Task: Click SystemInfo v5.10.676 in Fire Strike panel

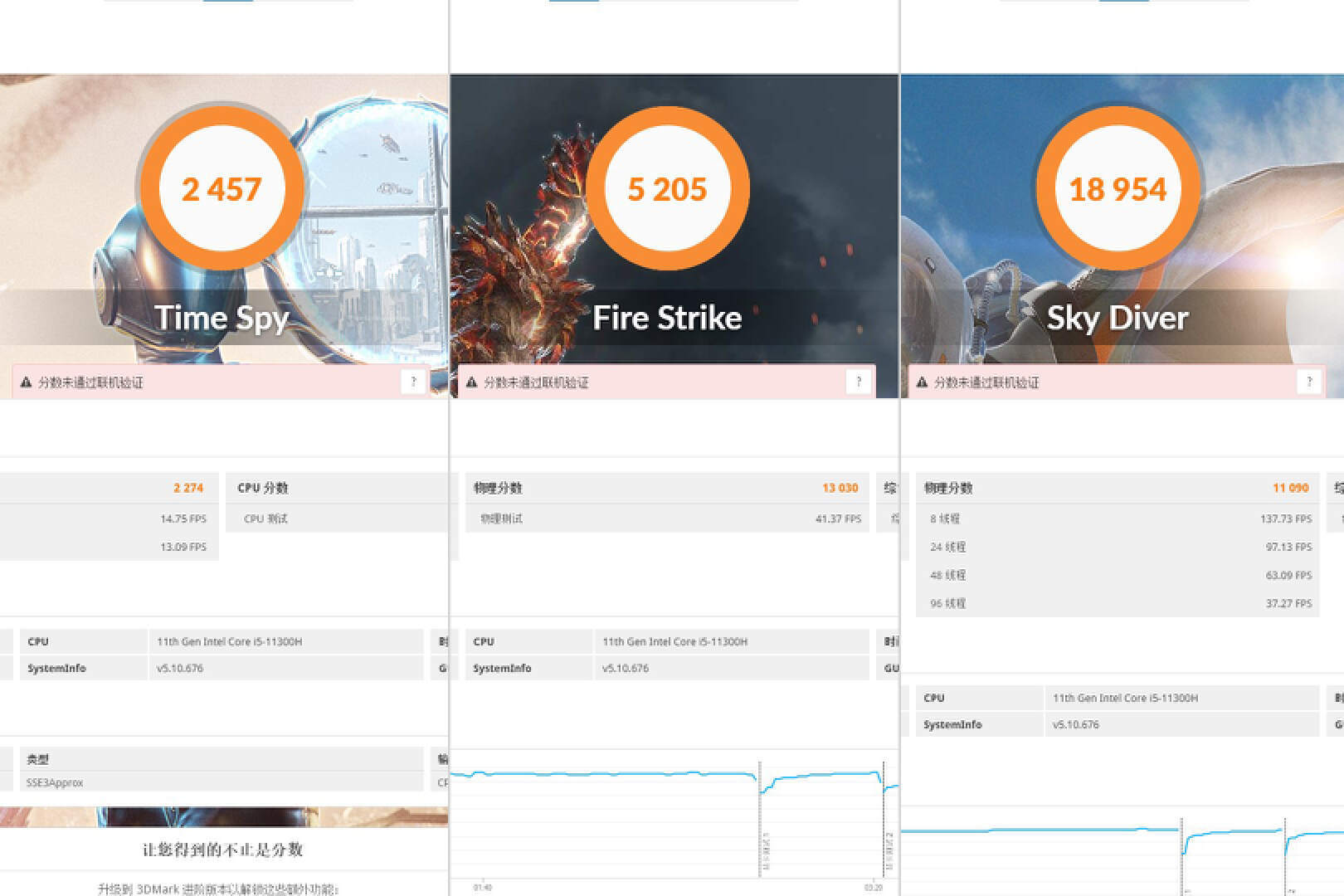Action: (625, 668)
